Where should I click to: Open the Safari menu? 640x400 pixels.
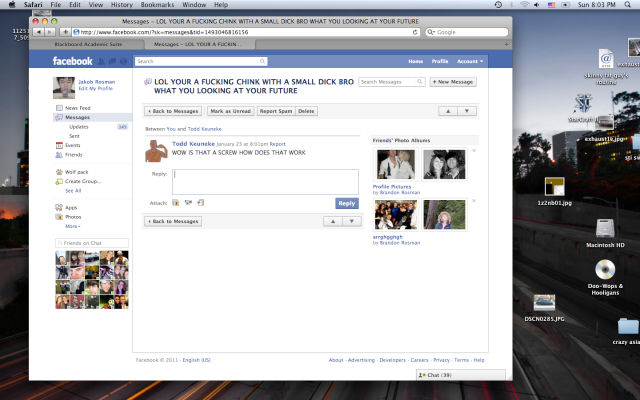click(33, 4)
